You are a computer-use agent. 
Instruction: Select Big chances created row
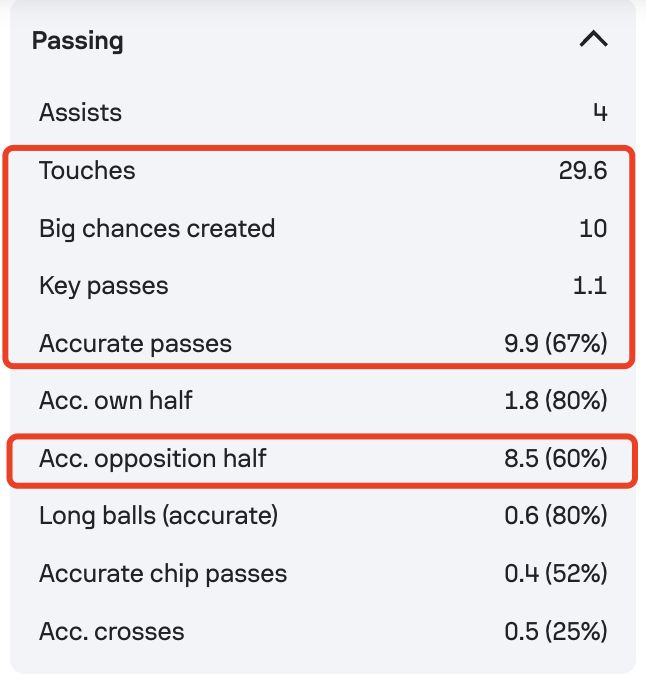click(x=323, y=228)
